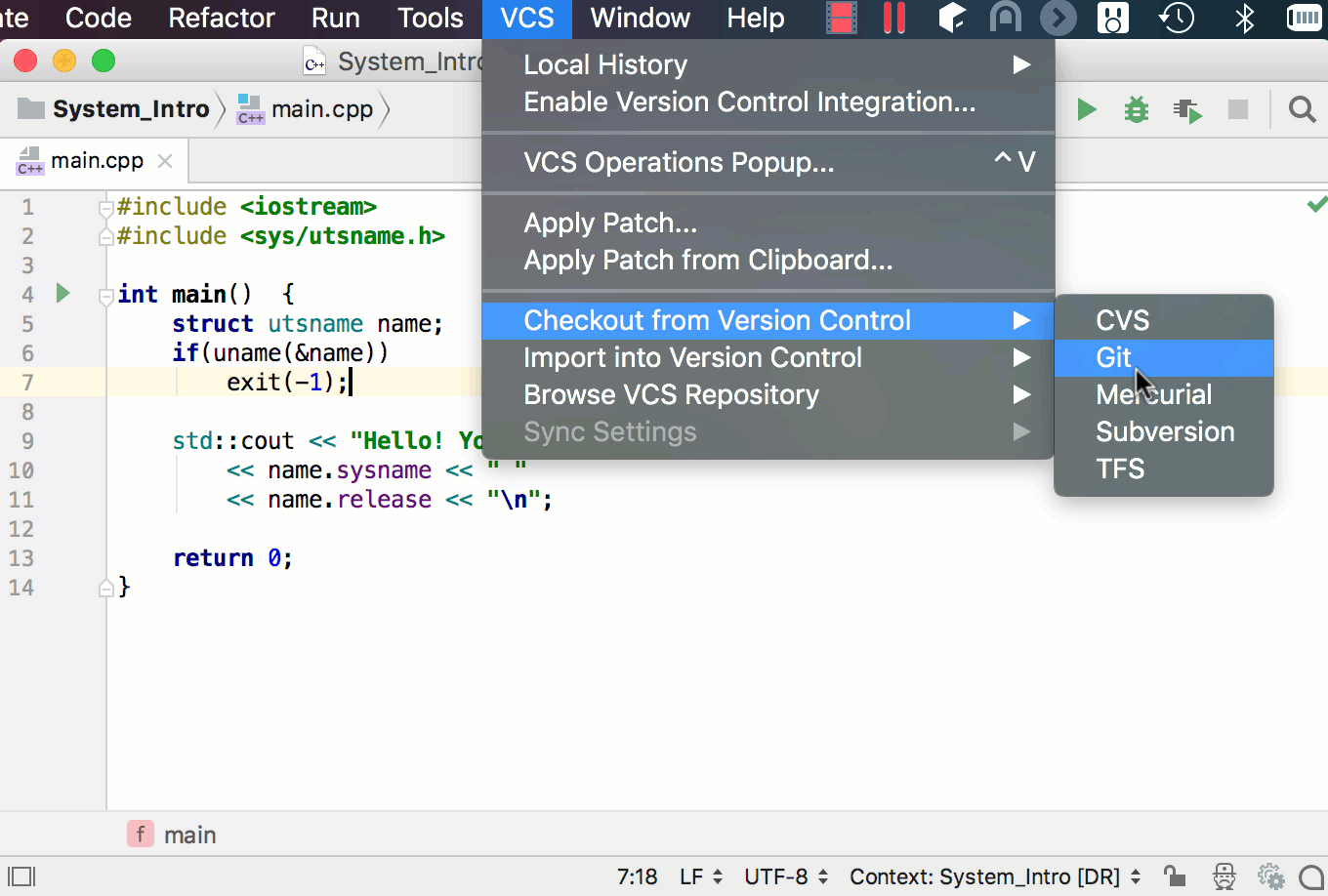Click the green inspection checkmark indicator
Screen dimensions: 1328x896
1315,204
